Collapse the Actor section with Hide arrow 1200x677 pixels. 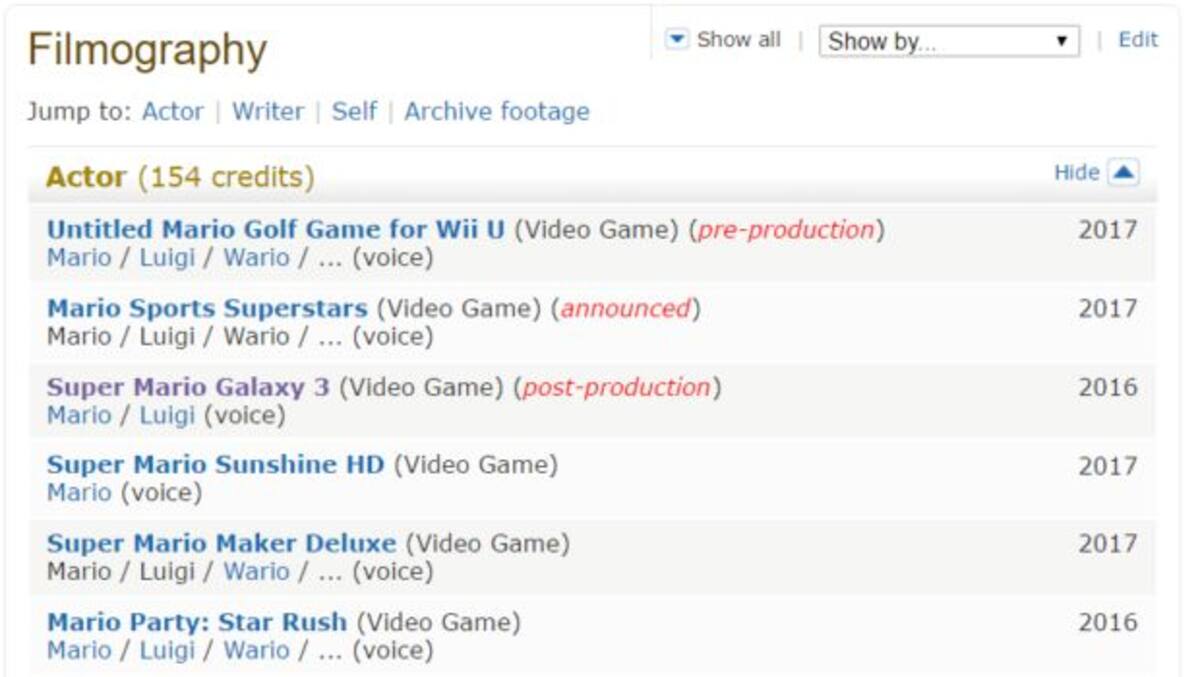(x=1123, y=173)
